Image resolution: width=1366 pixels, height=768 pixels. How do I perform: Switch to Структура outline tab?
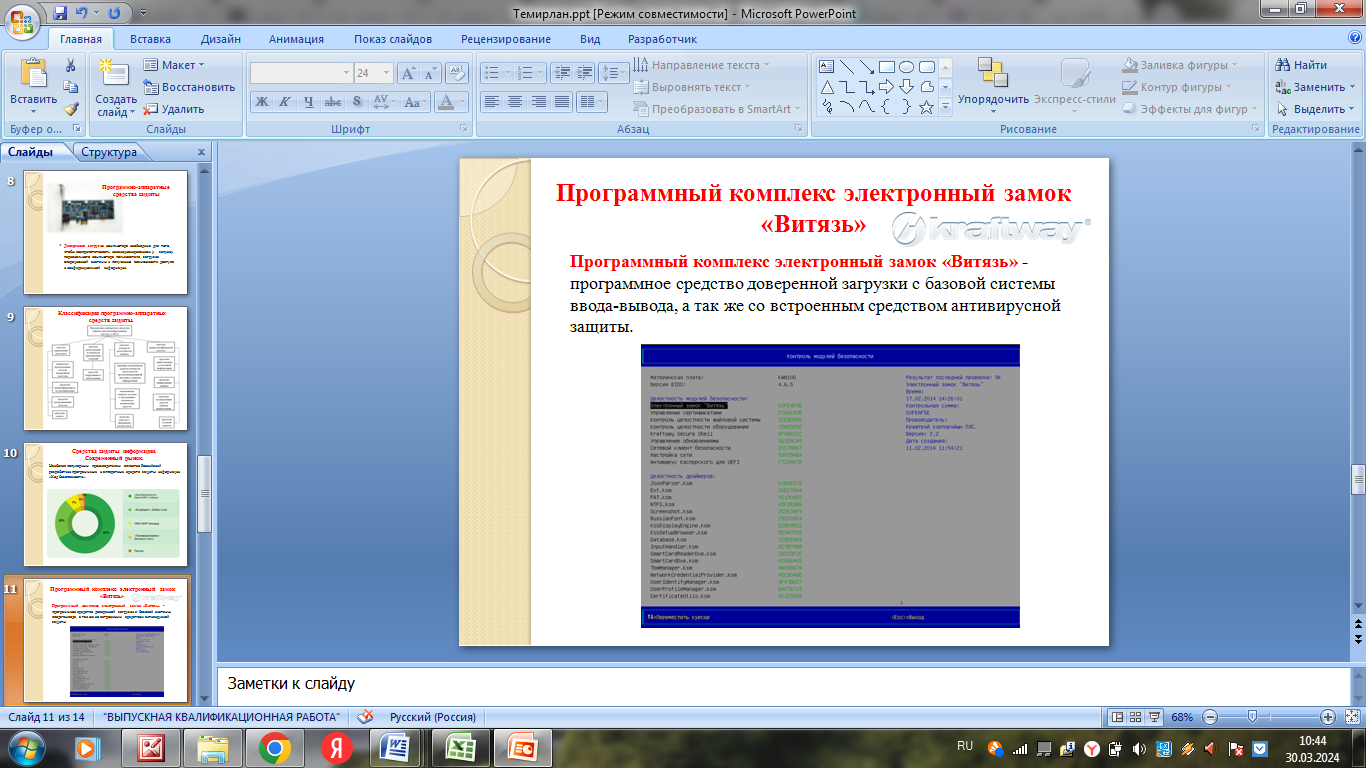109,152
